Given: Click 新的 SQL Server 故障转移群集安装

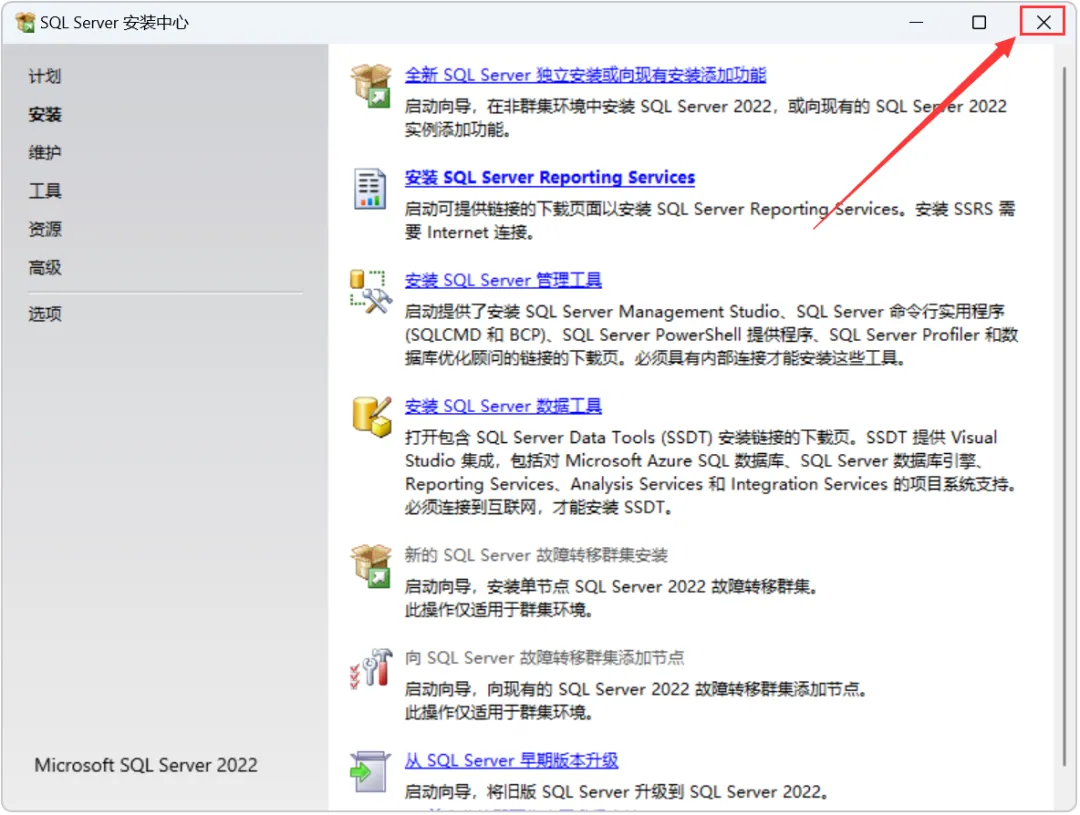Looking at the screenshot, I should click(536, 555).
